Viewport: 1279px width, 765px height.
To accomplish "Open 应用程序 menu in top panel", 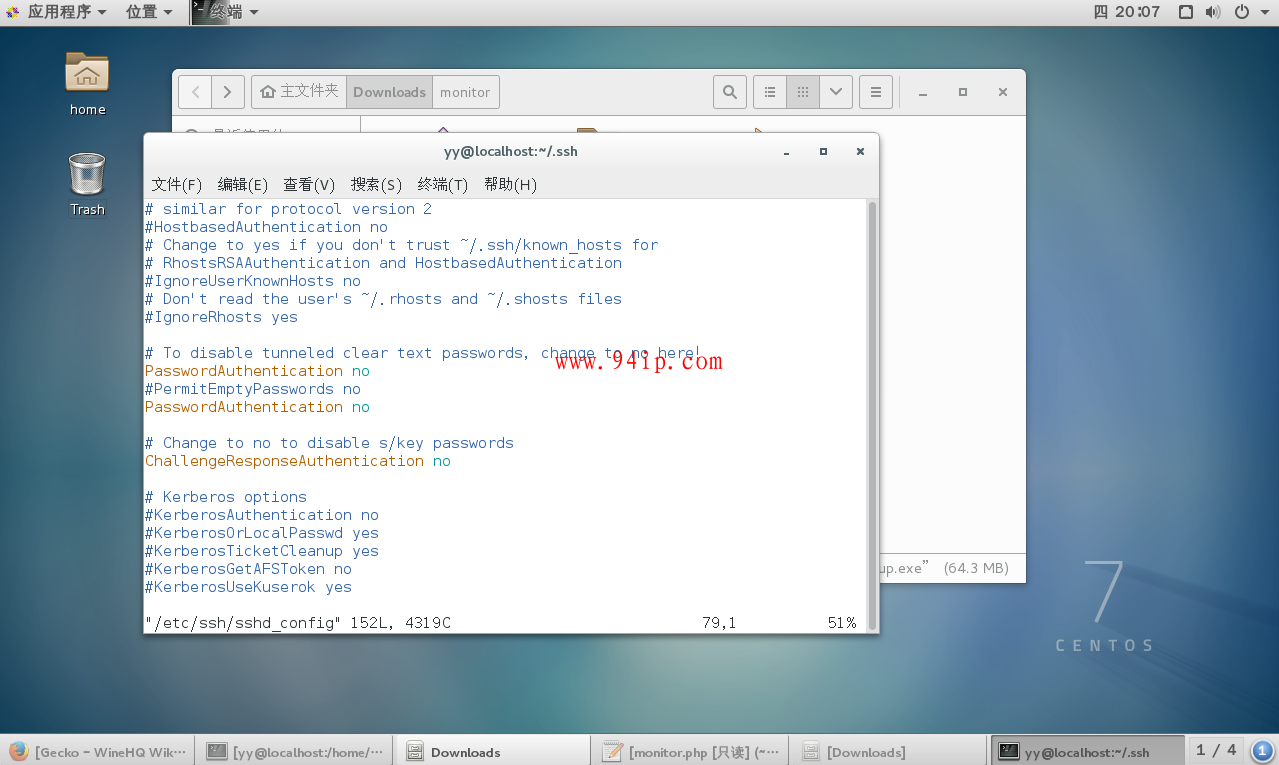I will tap(56, 12).
